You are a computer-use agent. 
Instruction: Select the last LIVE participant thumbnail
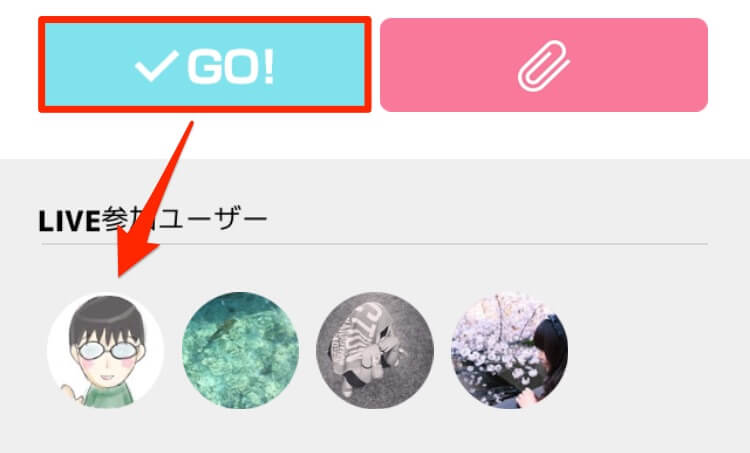(x=509, y=350)
